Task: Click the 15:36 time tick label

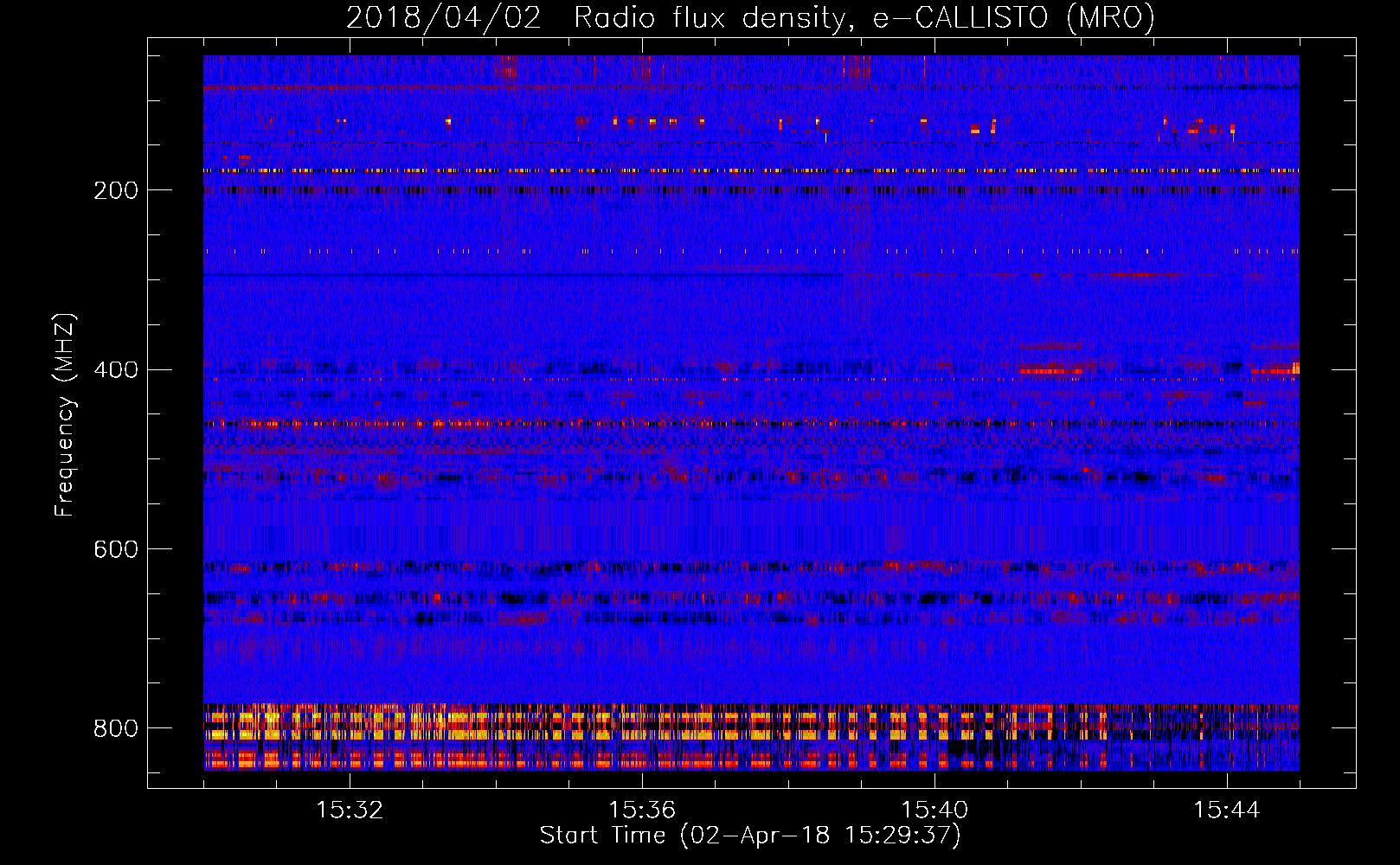Action: click(x=642, y=811)
